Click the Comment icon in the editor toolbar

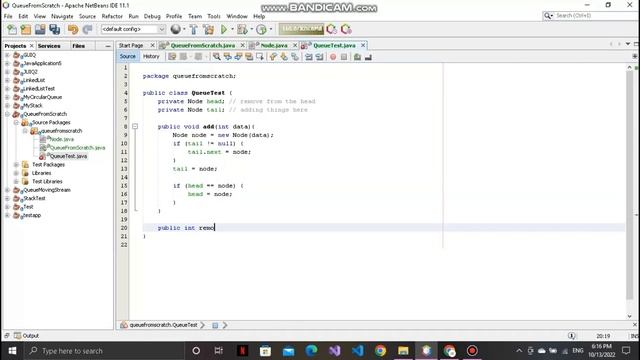tap(357, 57)
